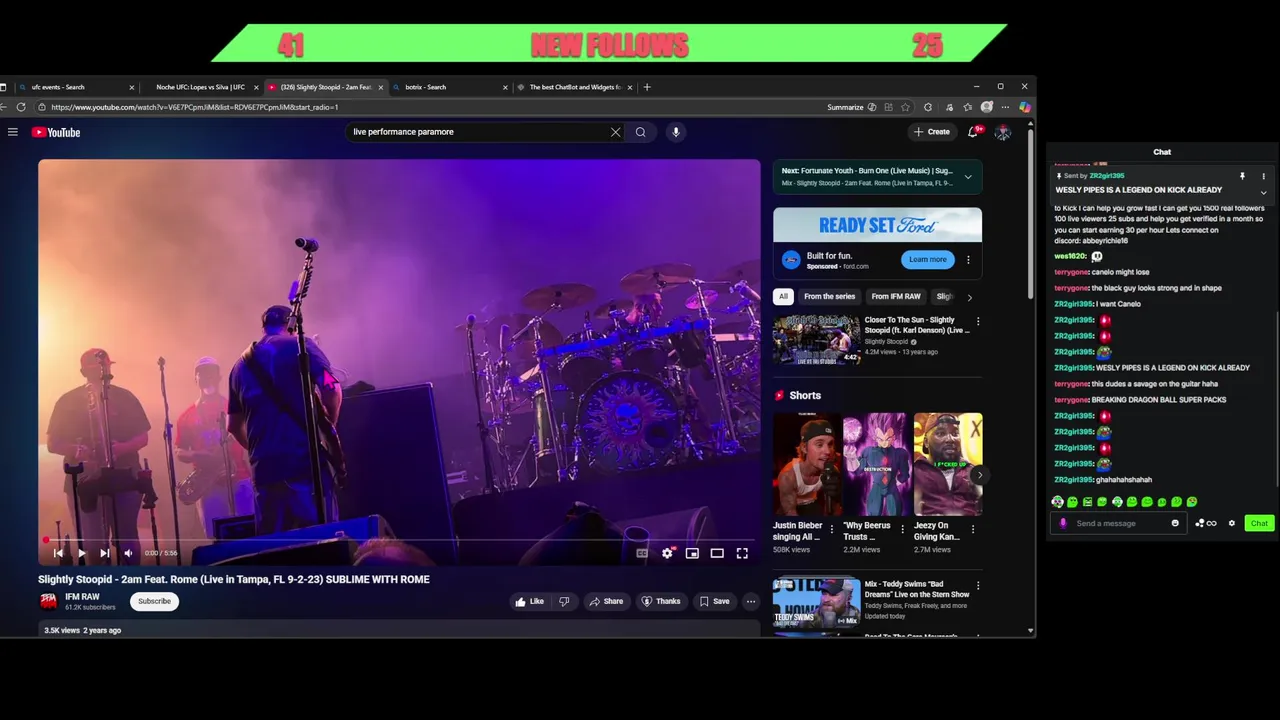1280x720 pixels.
Task: Collapse the pinned chat message chevron
Action: click(x=1263, y=192)
